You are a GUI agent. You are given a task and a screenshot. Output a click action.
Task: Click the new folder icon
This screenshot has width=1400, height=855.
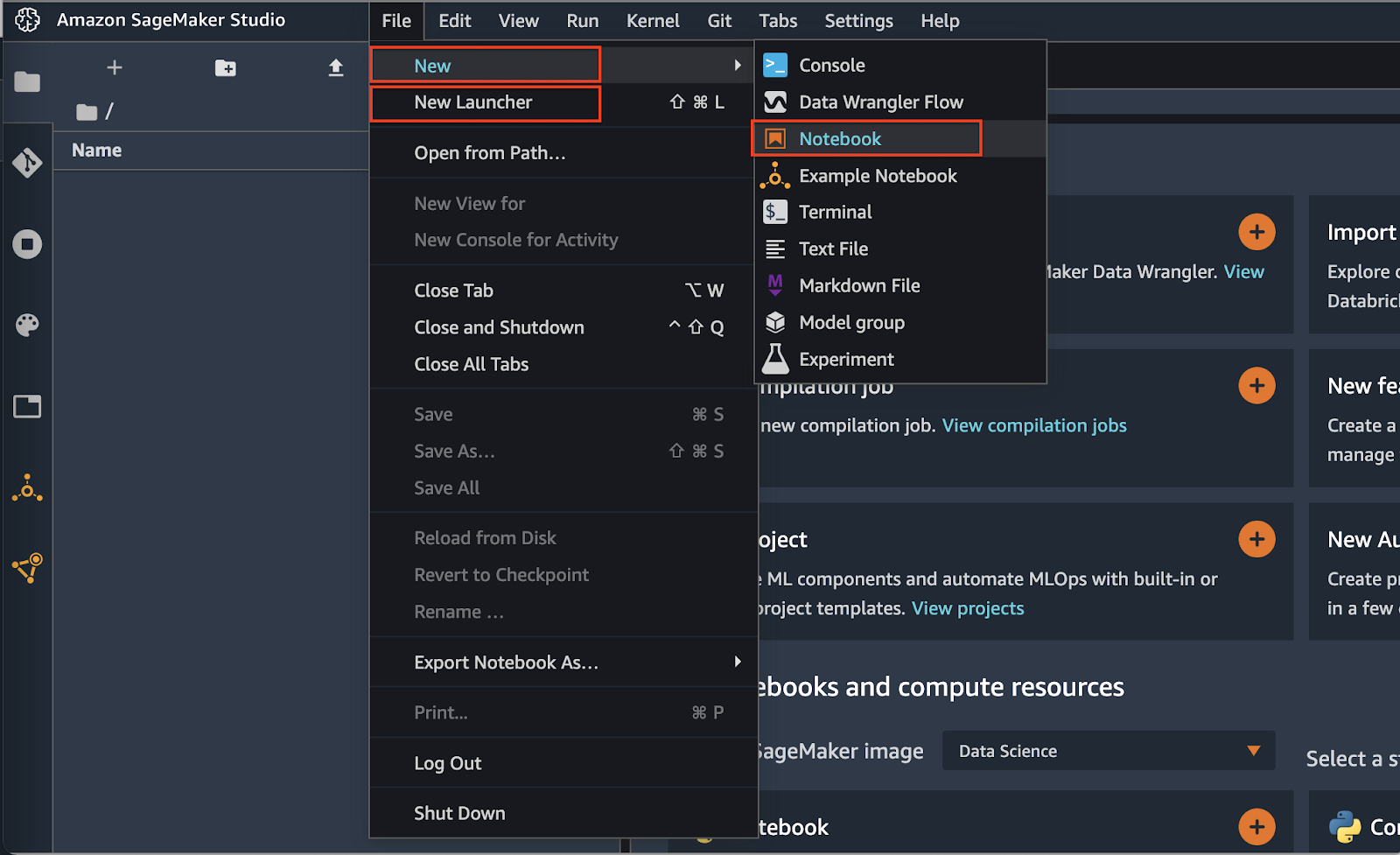coord(225,68)
